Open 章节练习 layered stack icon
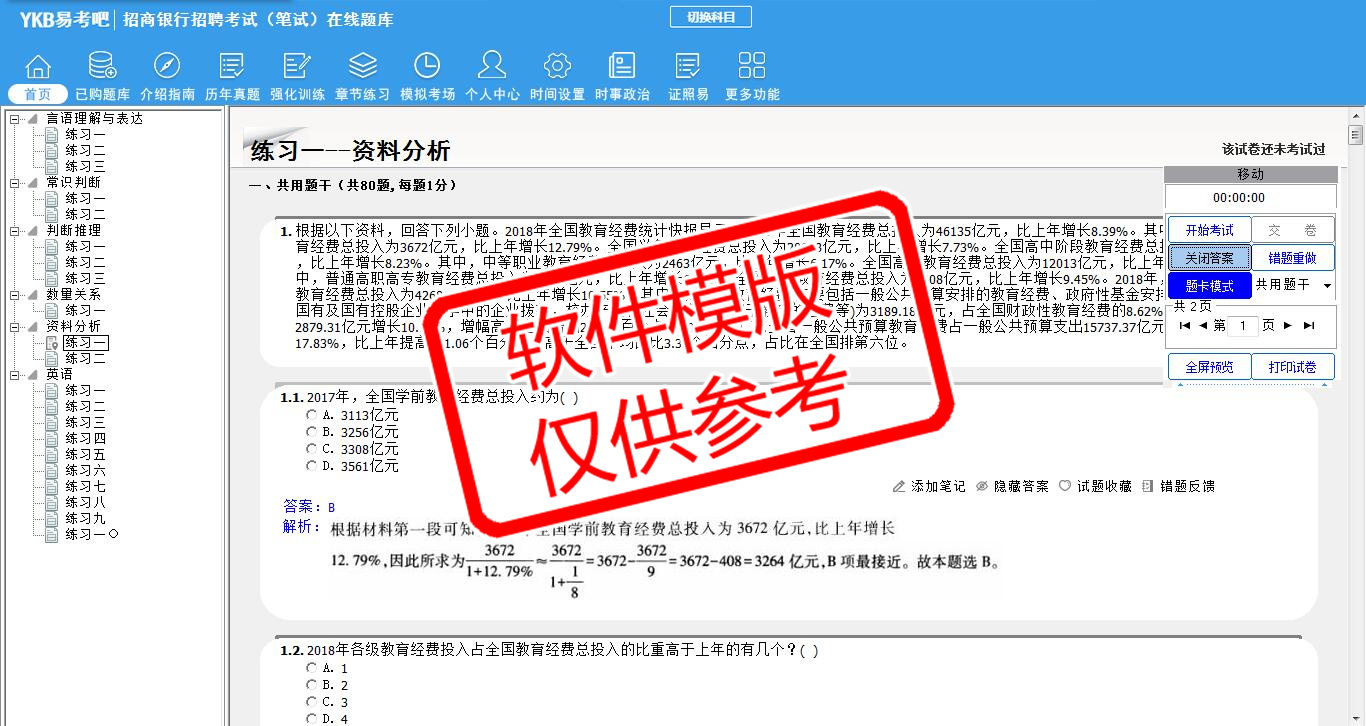 pyautogui.click(x=362, y=67)
